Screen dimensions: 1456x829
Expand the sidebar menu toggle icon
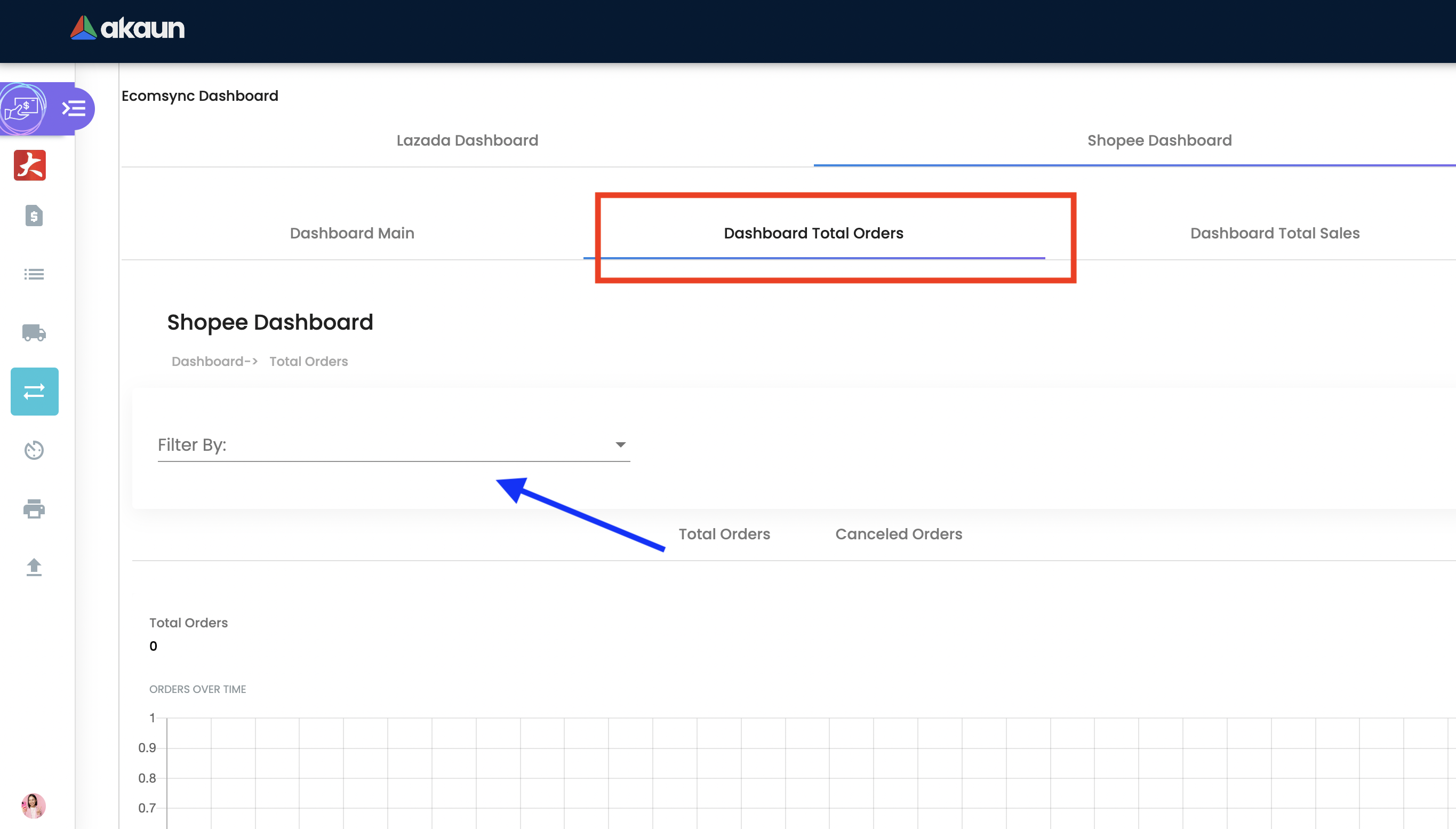pos(74,108)
